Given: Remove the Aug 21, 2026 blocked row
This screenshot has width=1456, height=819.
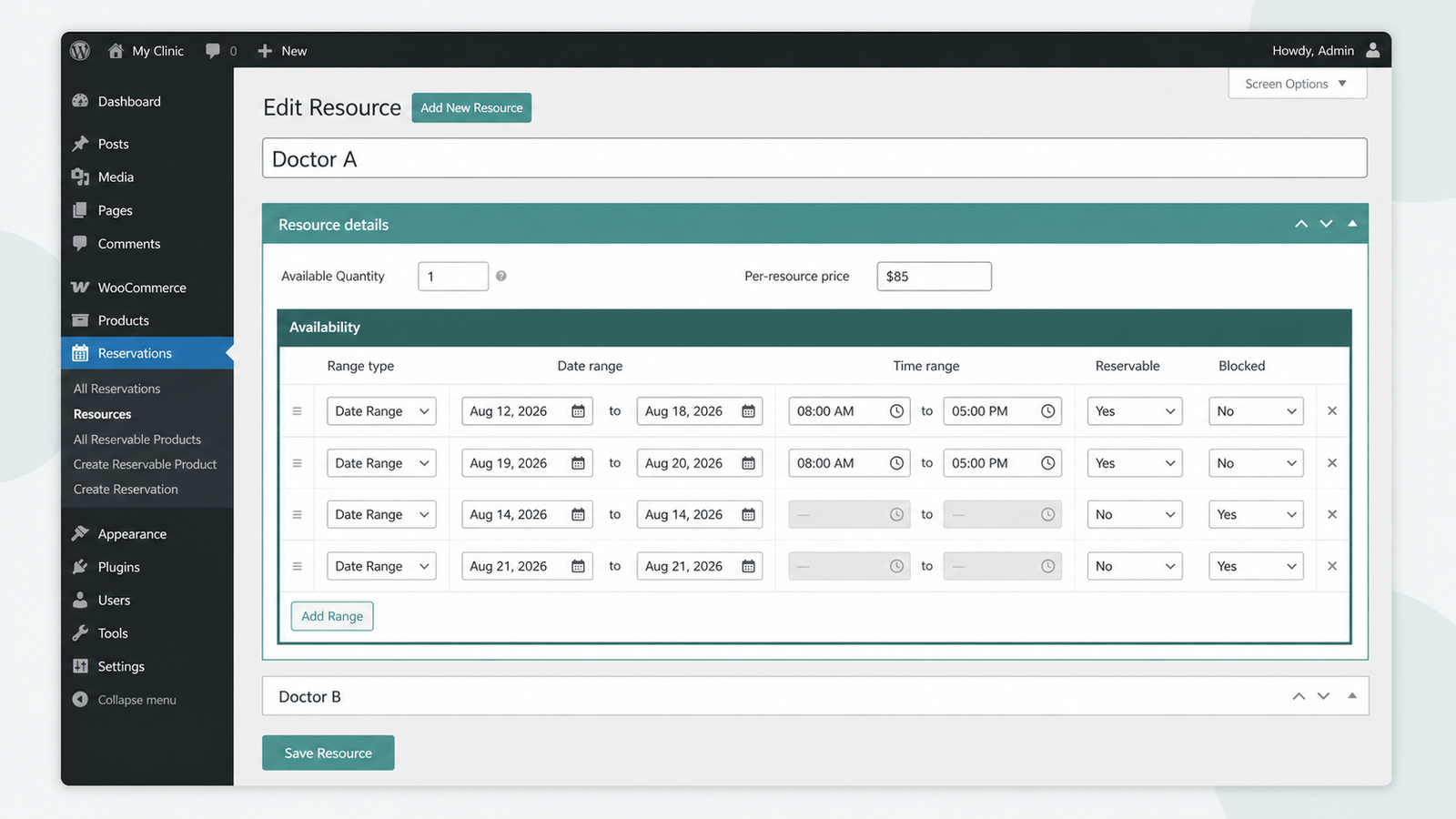Looking at the screenshot, I should click(1332, 566).
